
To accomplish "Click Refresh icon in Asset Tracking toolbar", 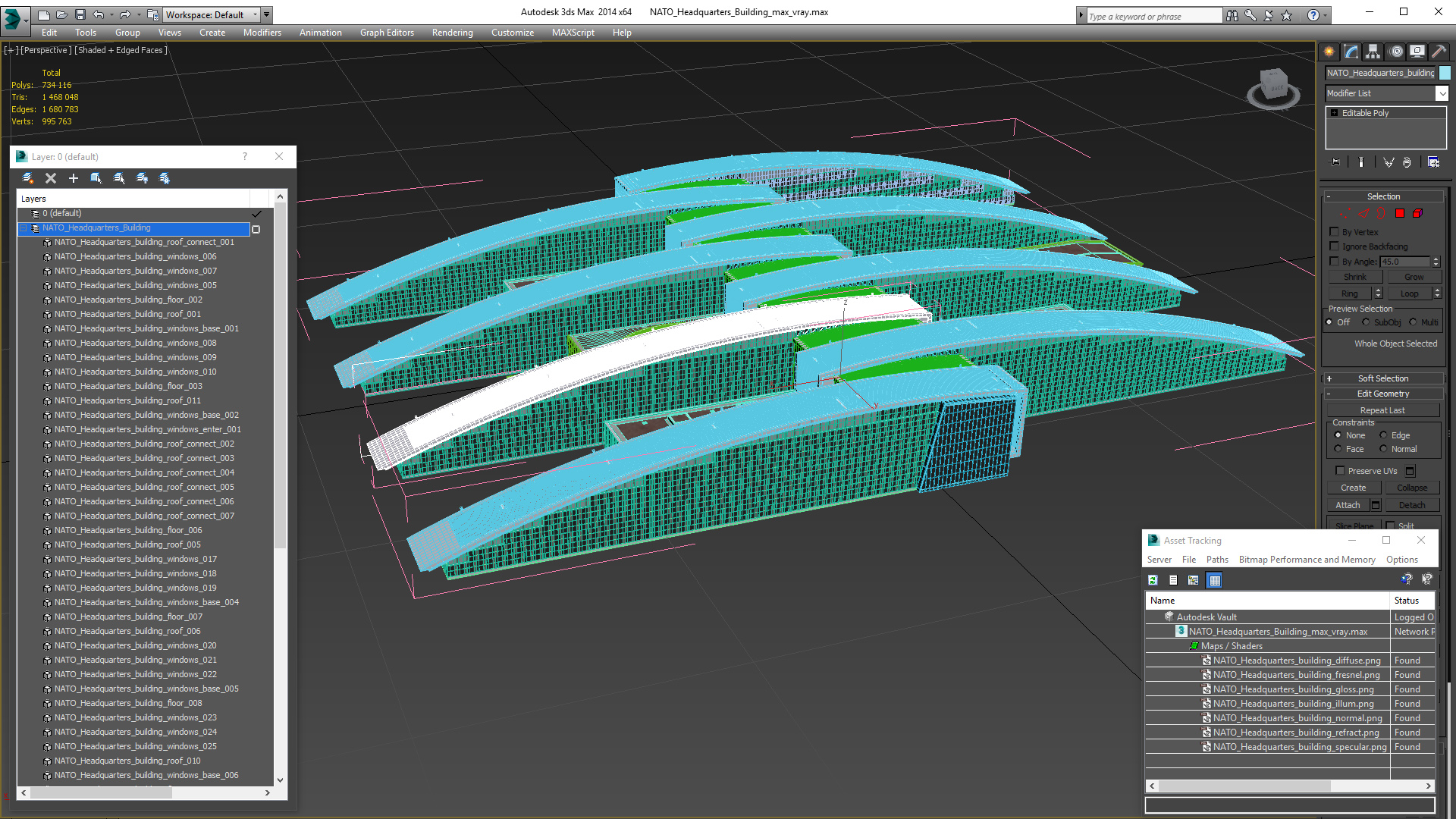I will (1153, 580).
